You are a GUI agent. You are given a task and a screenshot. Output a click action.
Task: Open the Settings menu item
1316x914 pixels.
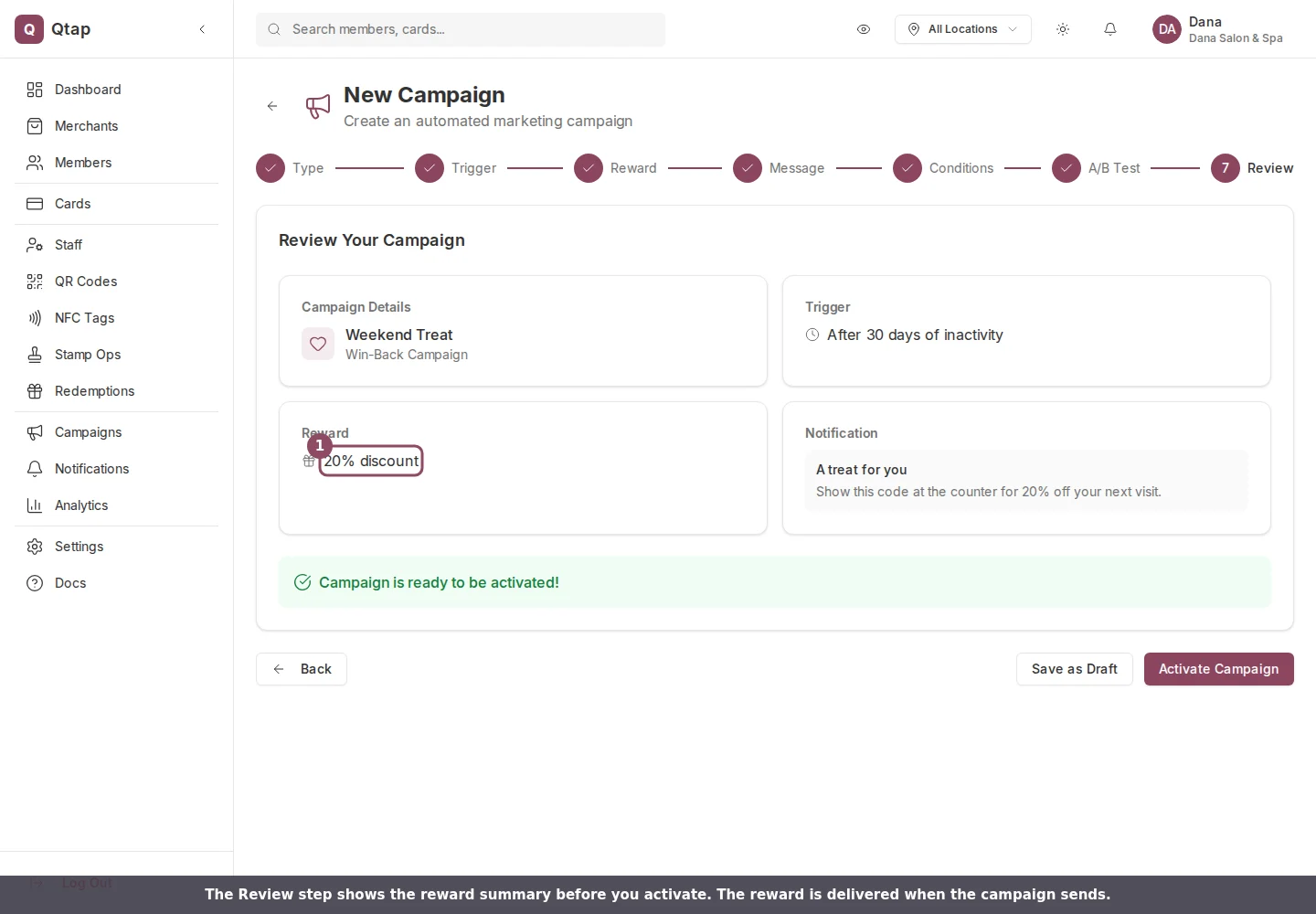tap(116, 547)
